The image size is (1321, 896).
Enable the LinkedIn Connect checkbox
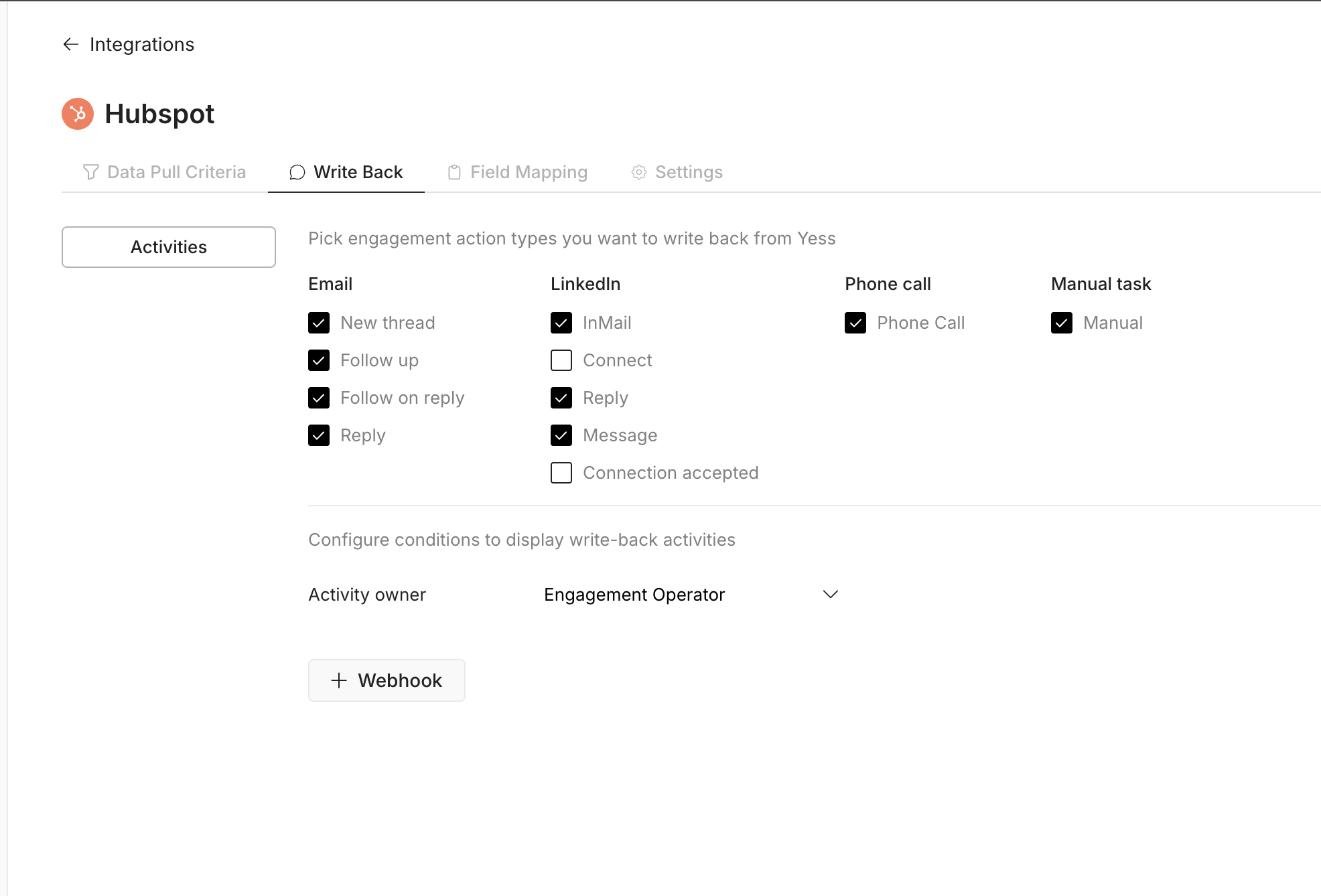561,360
